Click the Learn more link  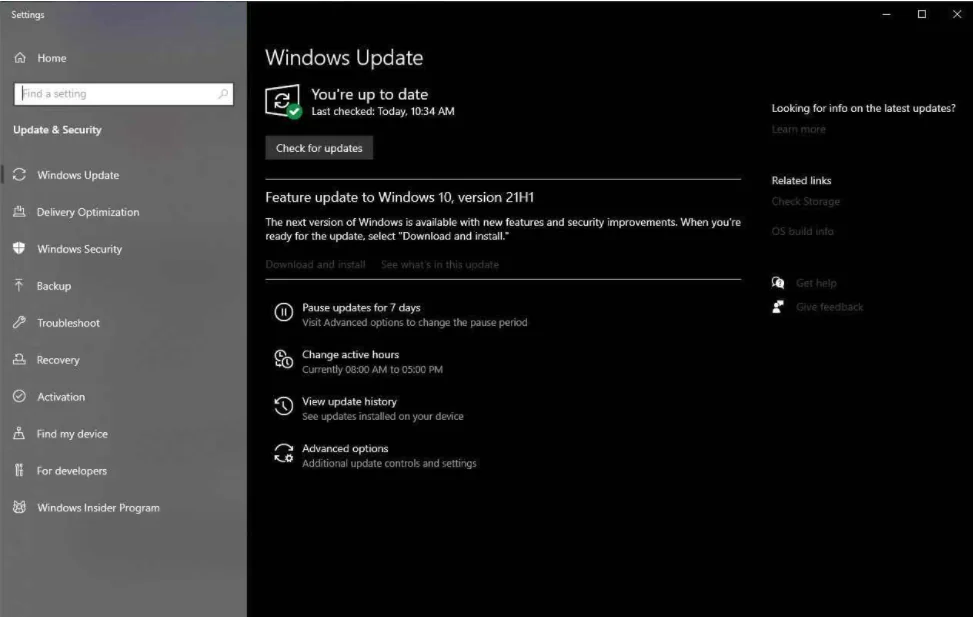(799, 129)
